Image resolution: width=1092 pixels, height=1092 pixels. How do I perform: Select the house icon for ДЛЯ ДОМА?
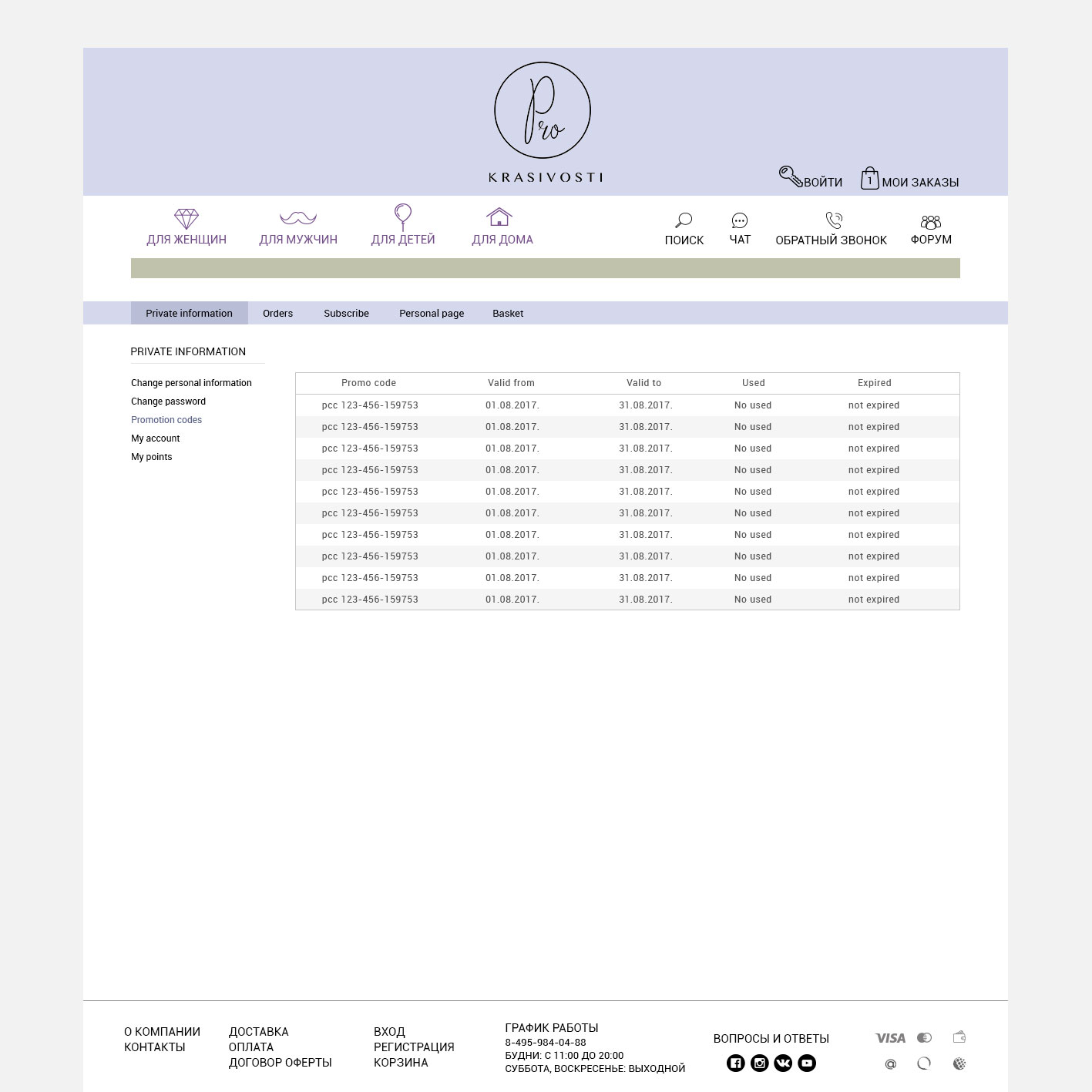pyautogui.click(x=499, y=217)
